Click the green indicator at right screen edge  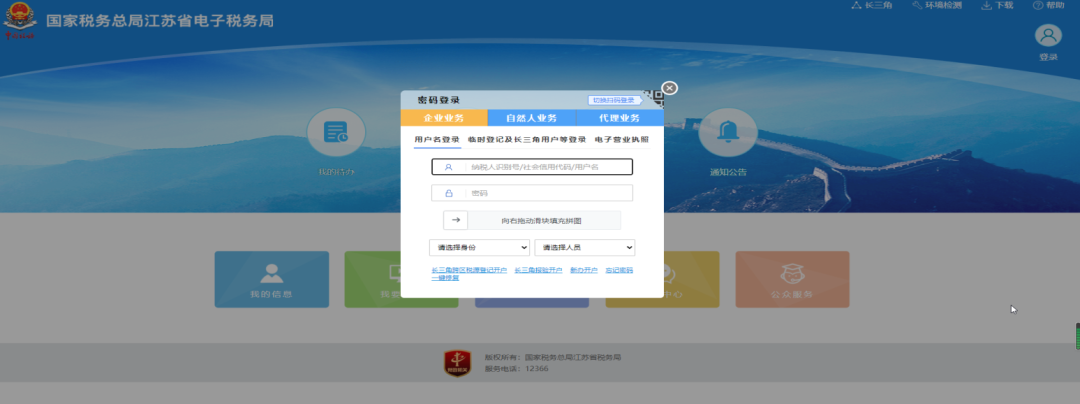pos(1077,337)
